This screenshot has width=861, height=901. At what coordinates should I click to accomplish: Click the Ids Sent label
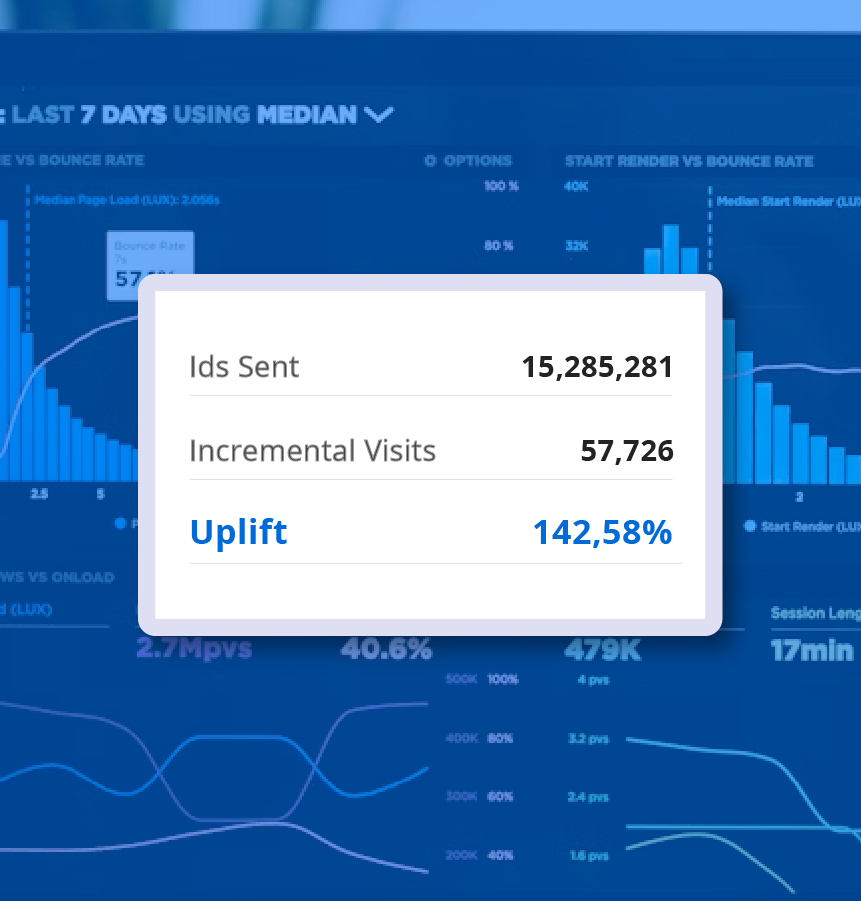pos(244,367)
